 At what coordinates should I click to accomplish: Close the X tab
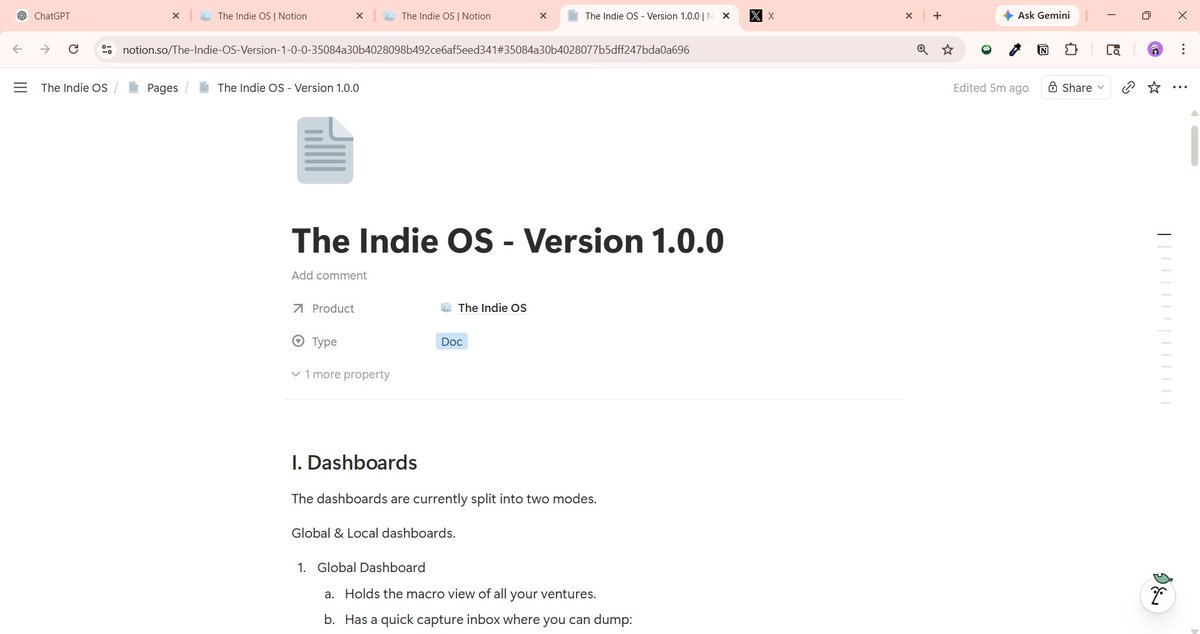tap(909, 16)
